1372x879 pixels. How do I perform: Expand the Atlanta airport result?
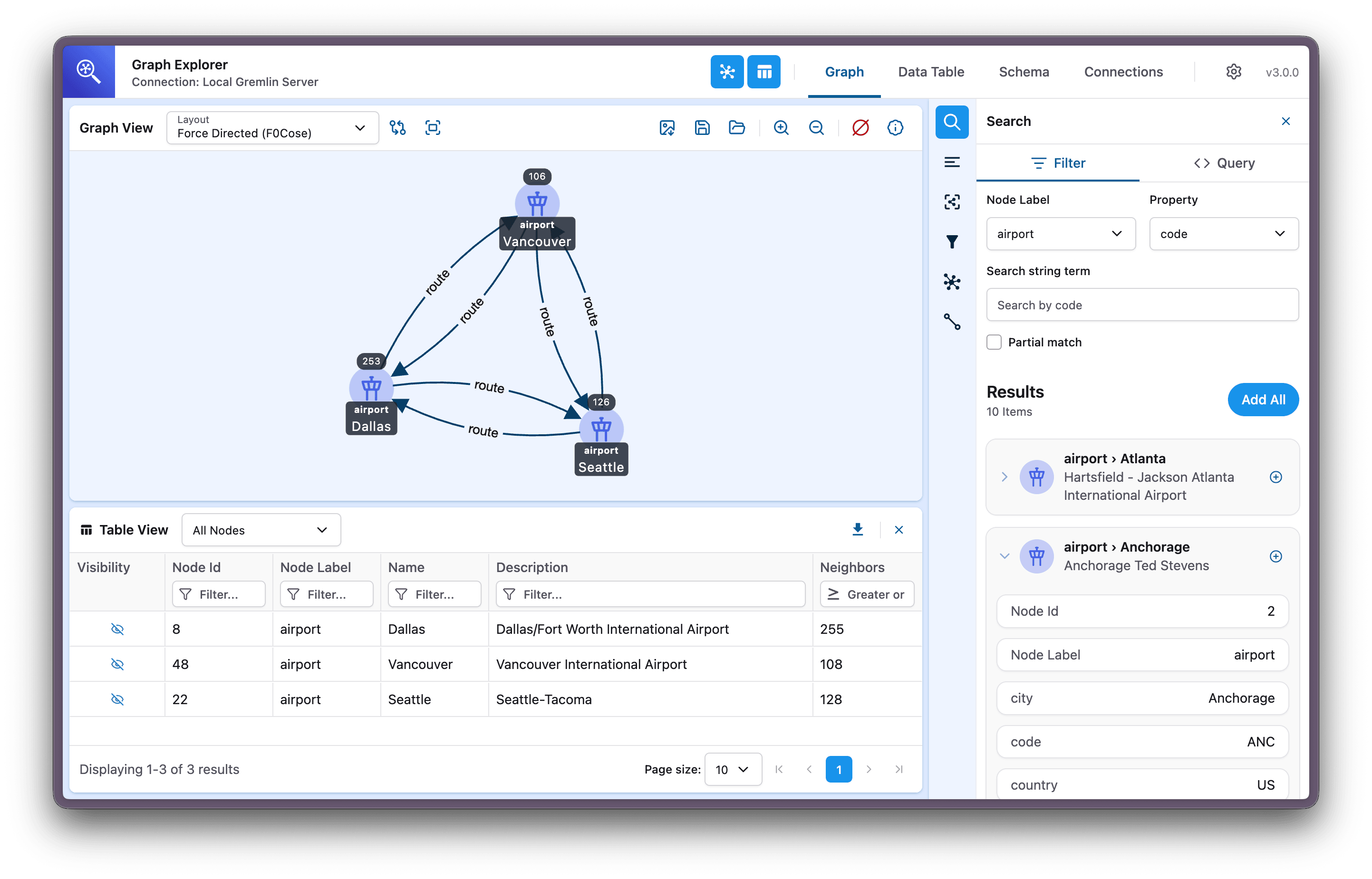[1005, 477]
